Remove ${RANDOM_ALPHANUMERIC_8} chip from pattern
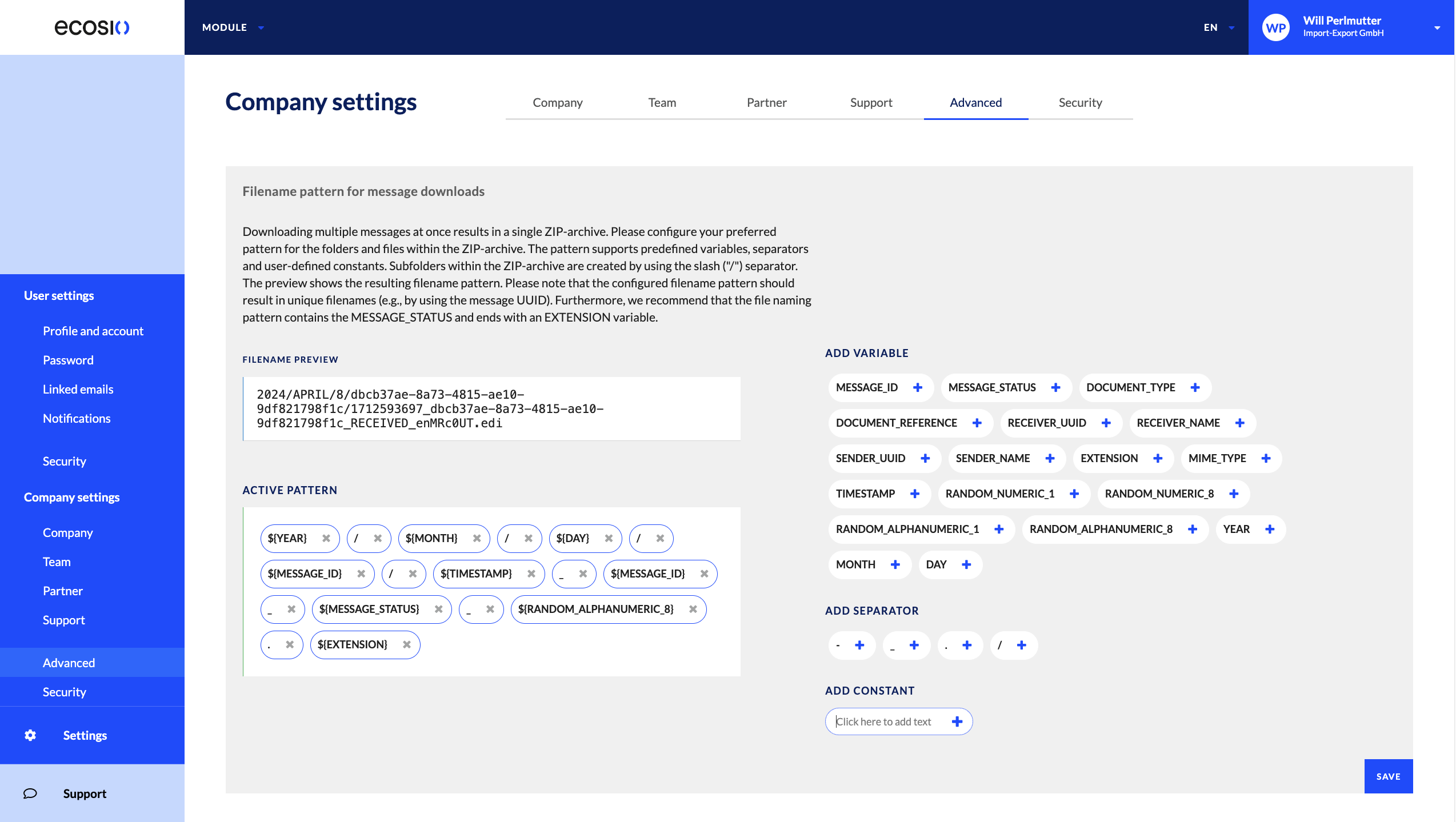This screenshot has height=822, width=1456. coord(693,609)
